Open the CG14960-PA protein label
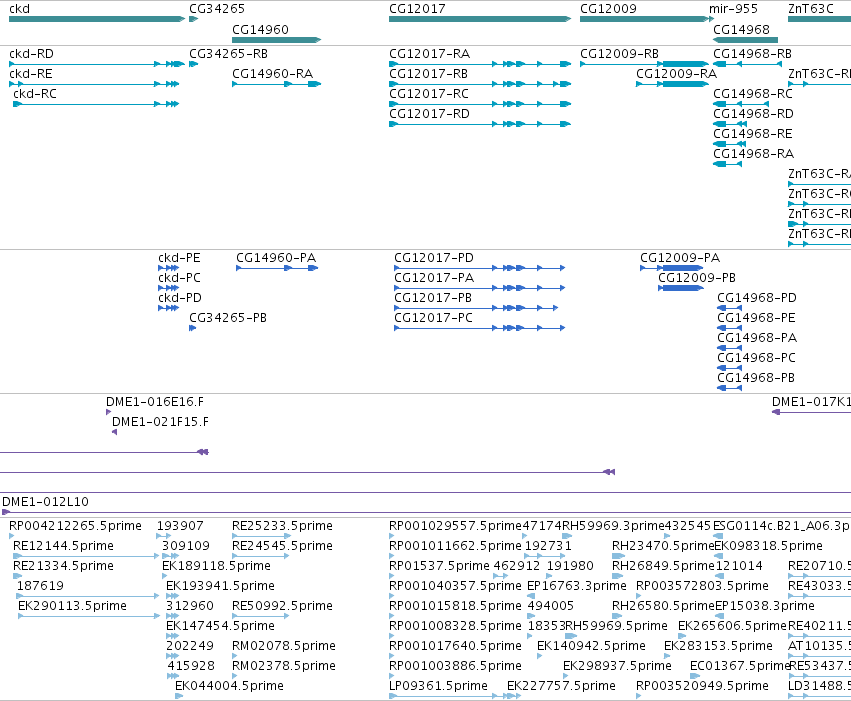The image size is (851, 701). click(276, 258)
